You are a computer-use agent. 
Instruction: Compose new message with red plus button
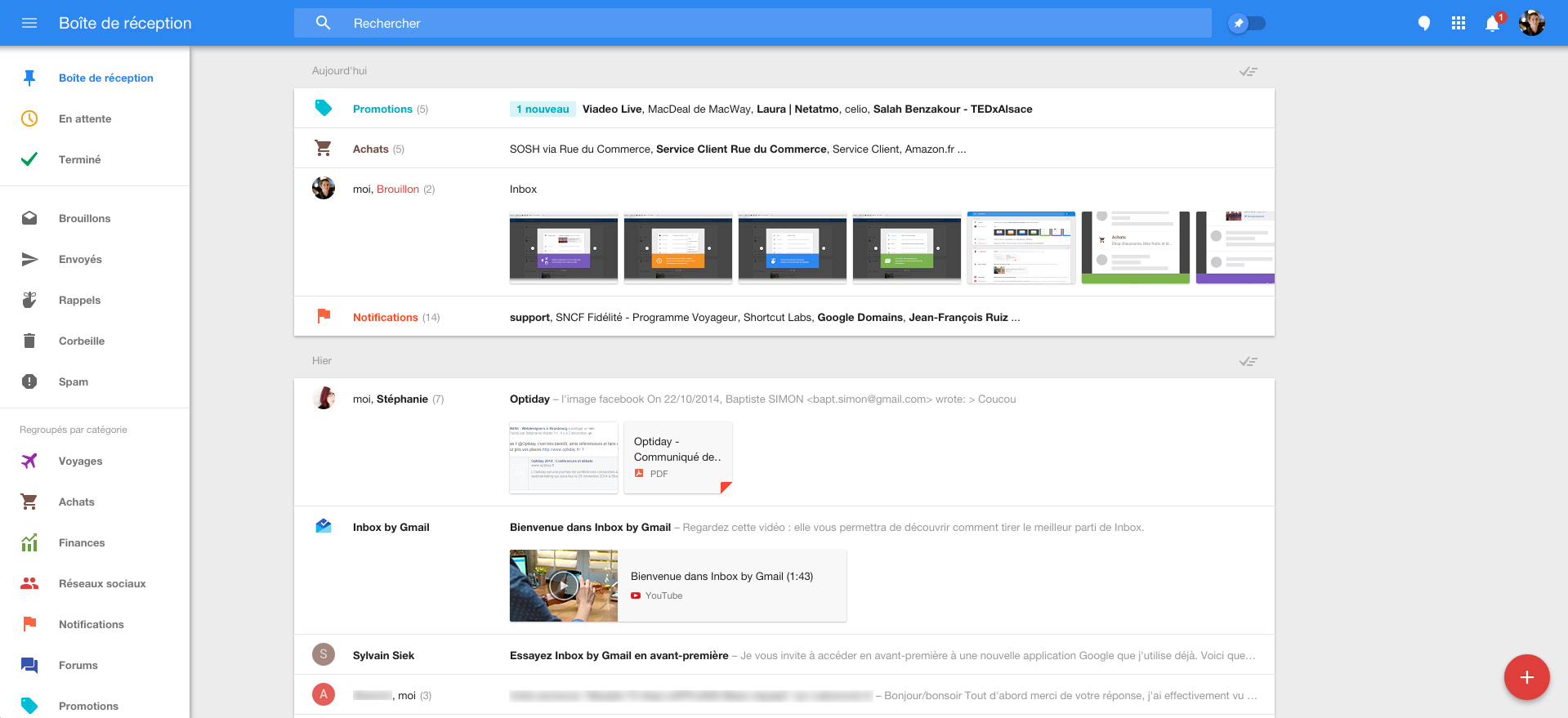tap(1526, 677)
